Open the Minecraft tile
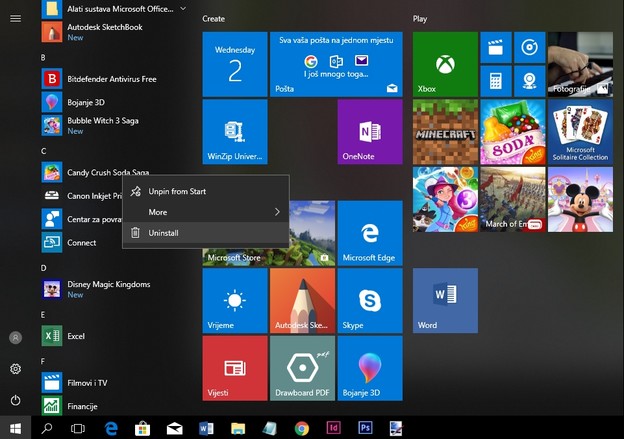The height and width of the screenshot is (439, 624). coord(445,132)
